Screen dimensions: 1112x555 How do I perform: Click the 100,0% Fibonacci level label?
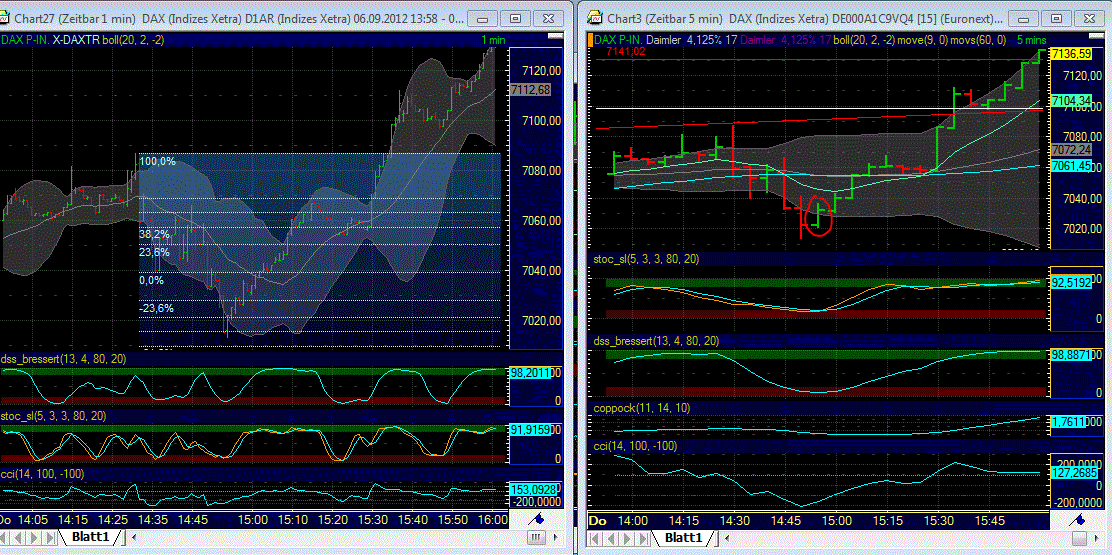coord(157,162)
